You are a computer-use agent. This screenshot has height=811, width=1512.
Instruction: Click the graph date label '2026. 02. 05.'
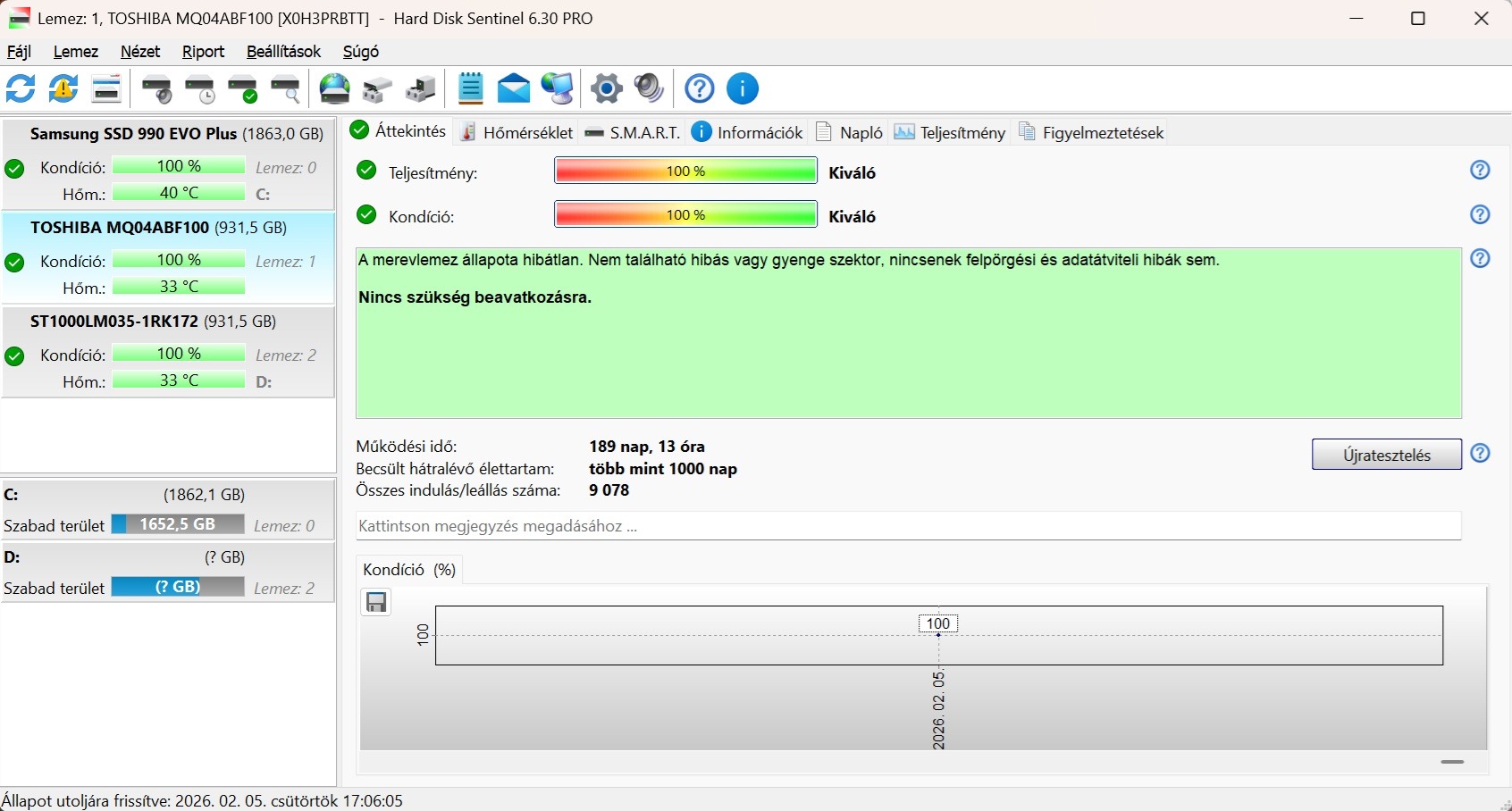pos(938,710)
